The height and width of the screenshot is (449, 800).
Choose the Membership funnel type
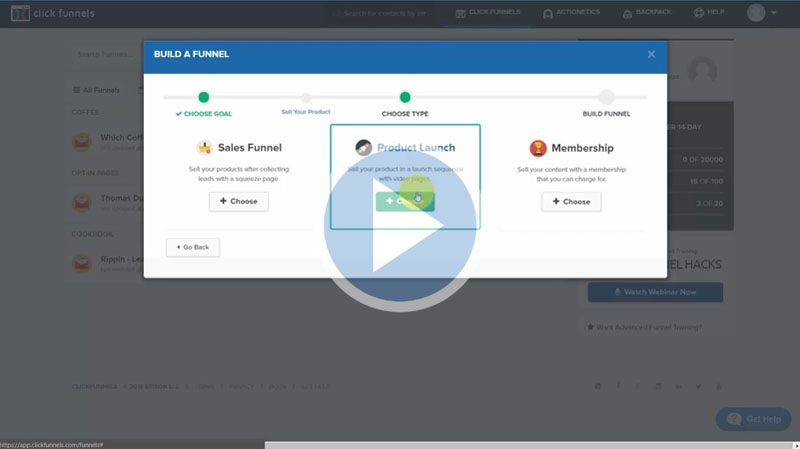571,201
